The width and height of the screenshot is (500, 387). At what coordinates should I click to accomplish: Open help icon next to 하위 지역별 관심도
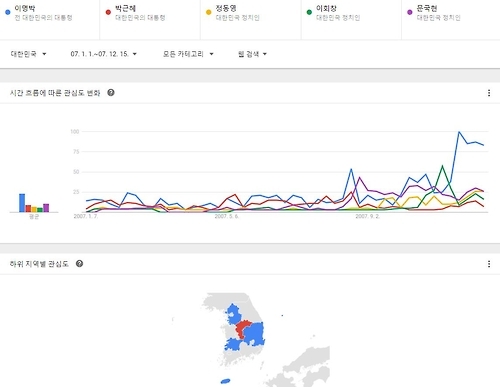[79, 264]
